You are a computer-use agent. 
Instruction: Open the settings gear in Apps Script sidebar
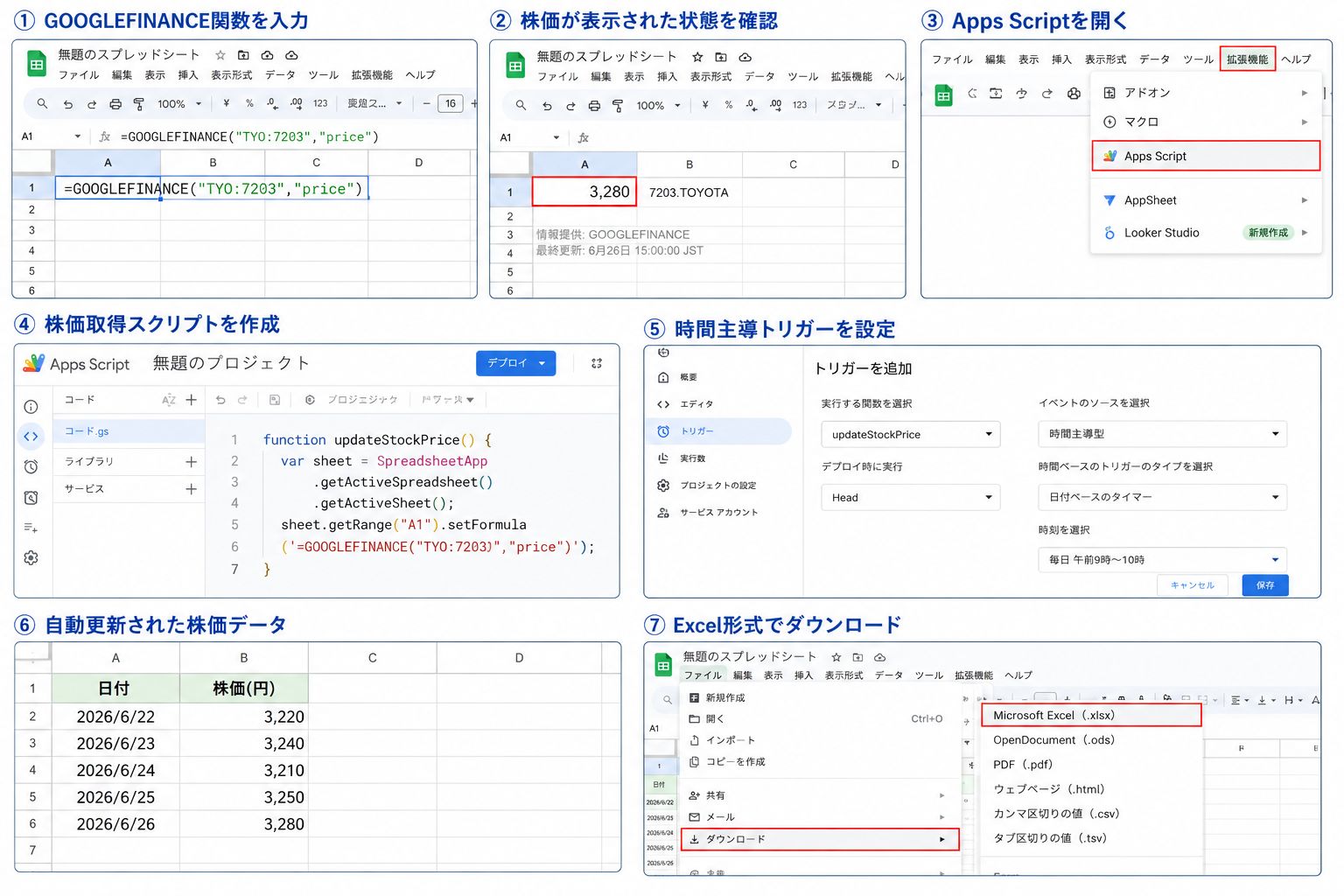(x=31, y=558)
